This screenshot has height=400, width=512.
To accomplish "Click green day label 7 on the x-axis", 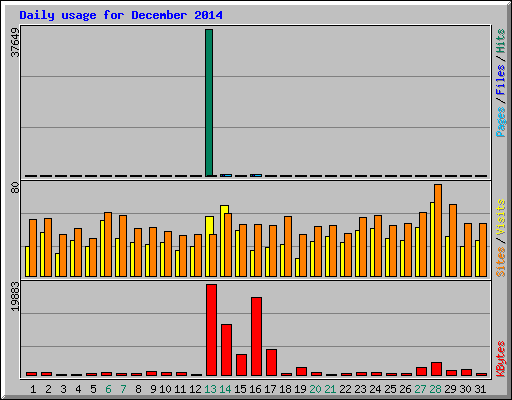I will [x=123, y=389].
